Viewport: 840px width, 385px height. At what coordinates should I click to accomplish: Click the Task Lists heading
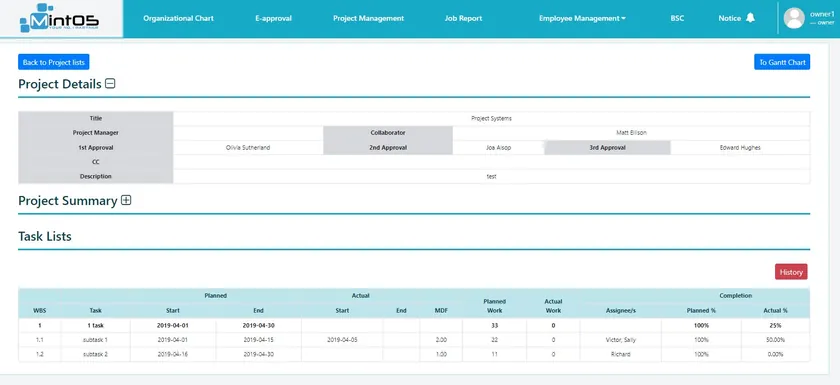(x=45, y=236)
